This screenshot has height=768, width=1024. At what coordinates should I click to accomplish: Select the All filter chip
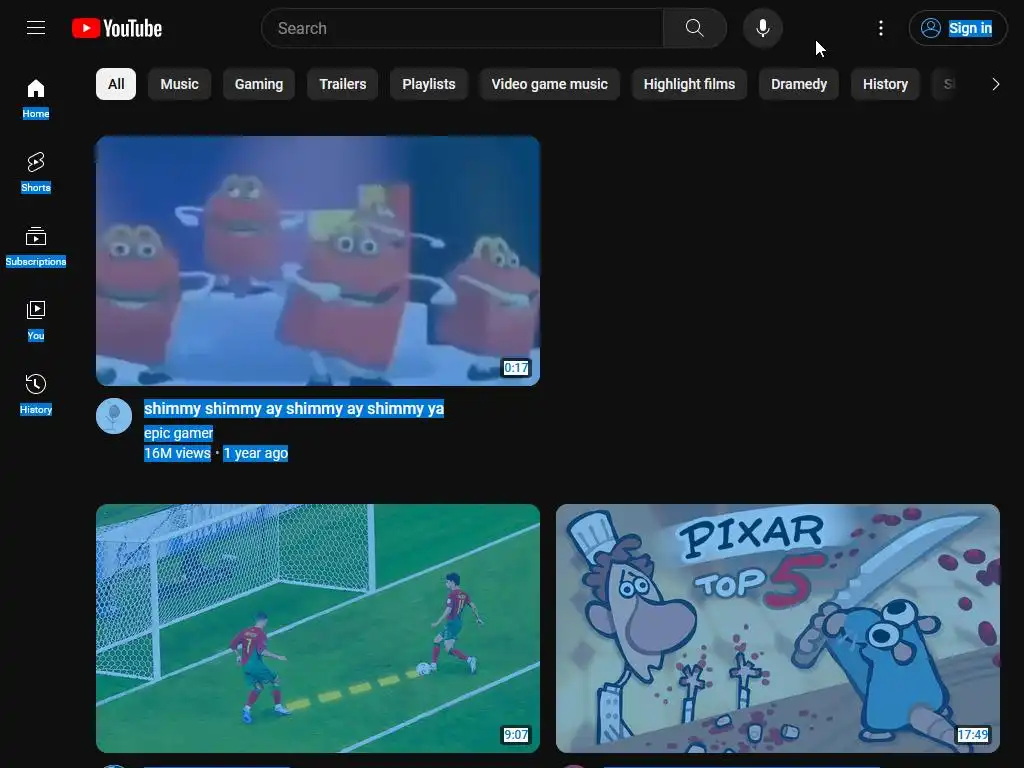[x=116, y=84]
